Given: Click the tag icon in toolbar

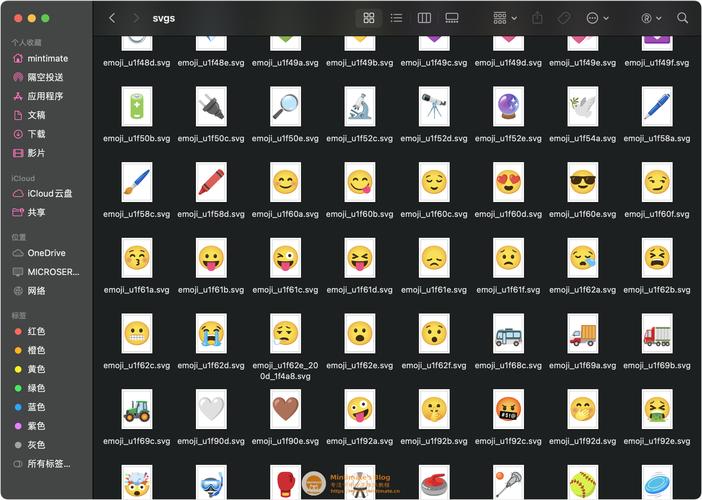Looking at the screenshot, I should (564, 18).
